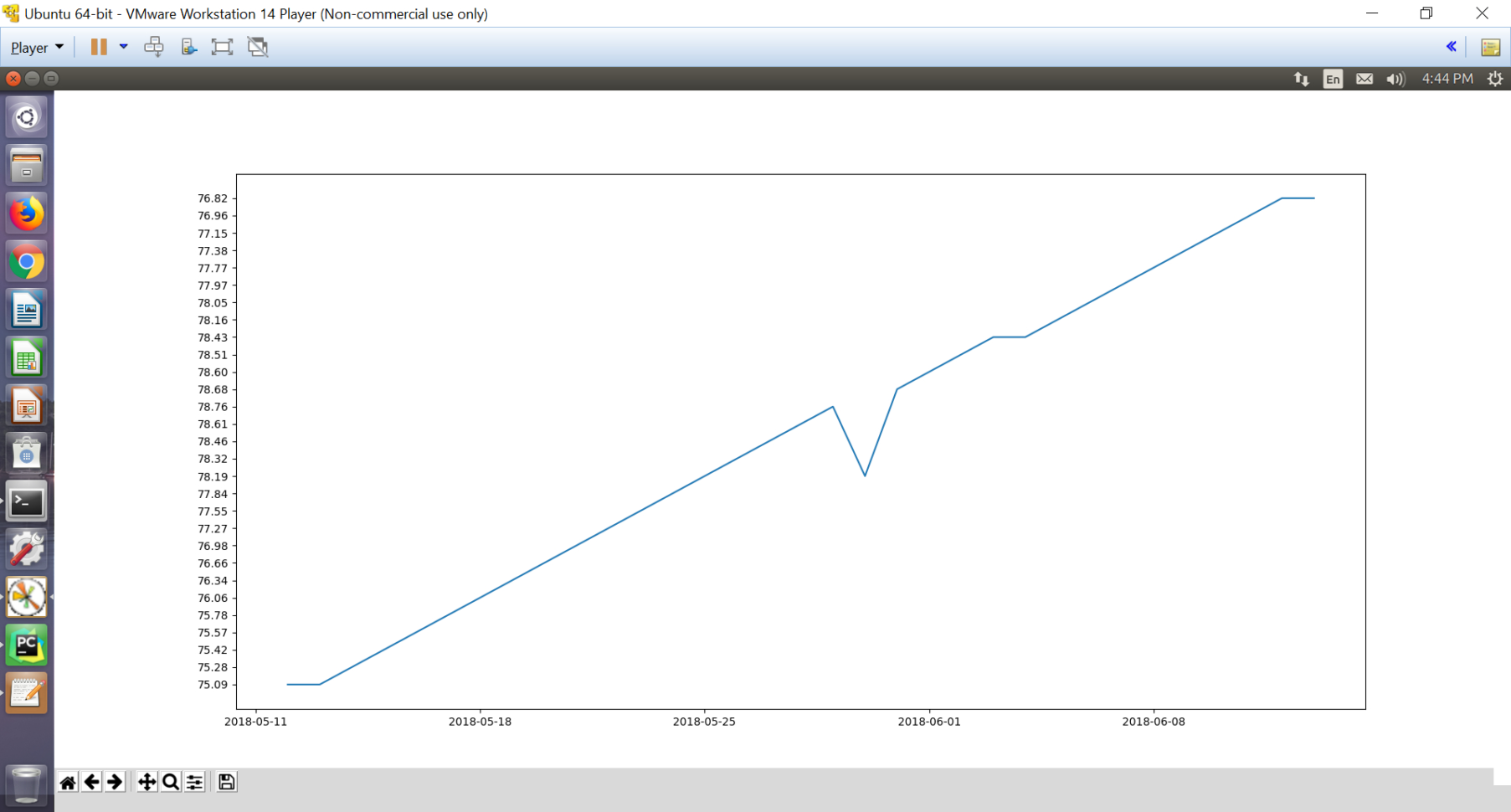
Task: Open the suspend options dropdown arrow
Action: (x=122, y=47)
